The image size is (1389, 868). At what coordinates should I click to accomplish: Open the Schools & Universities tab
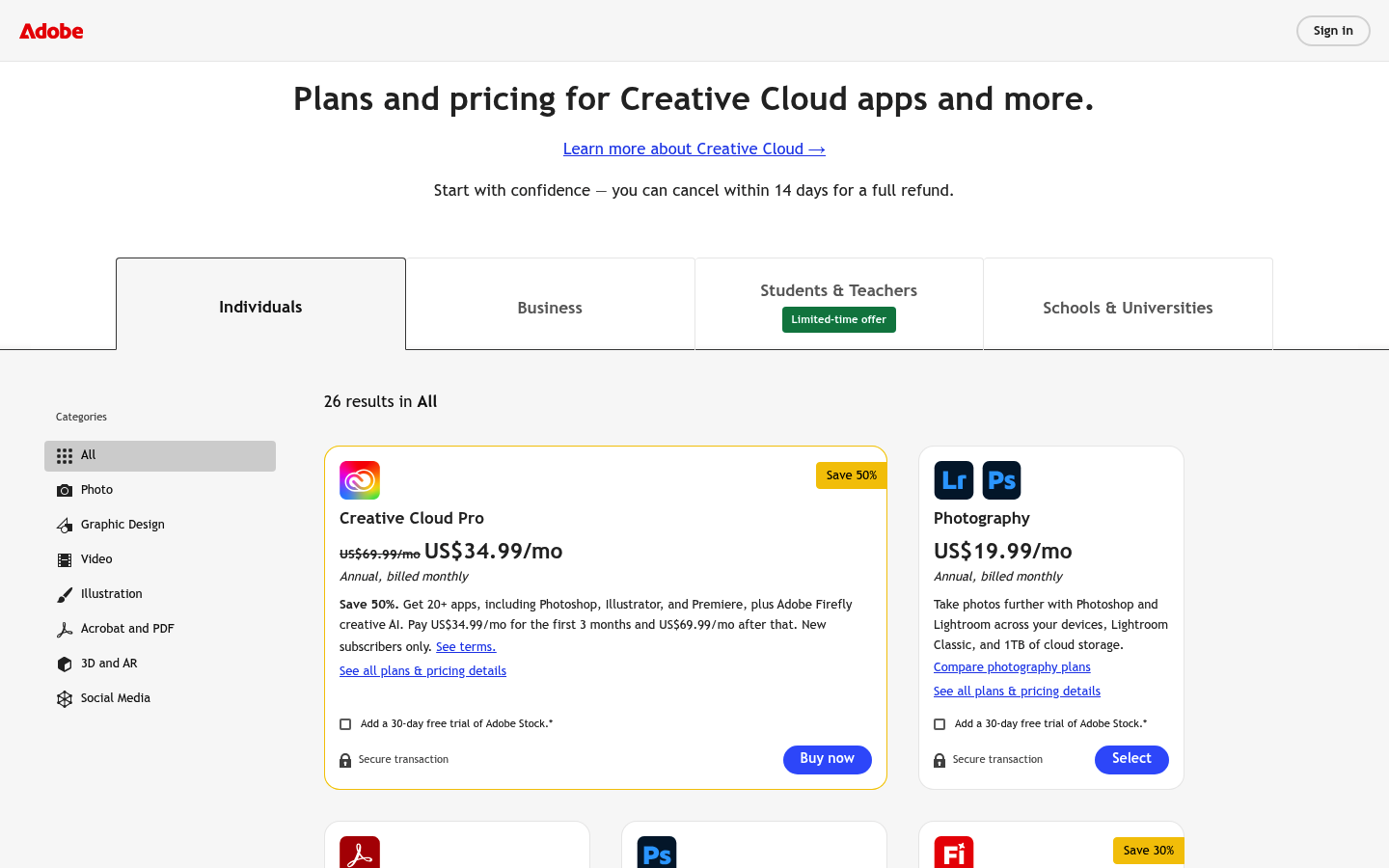1128,304
